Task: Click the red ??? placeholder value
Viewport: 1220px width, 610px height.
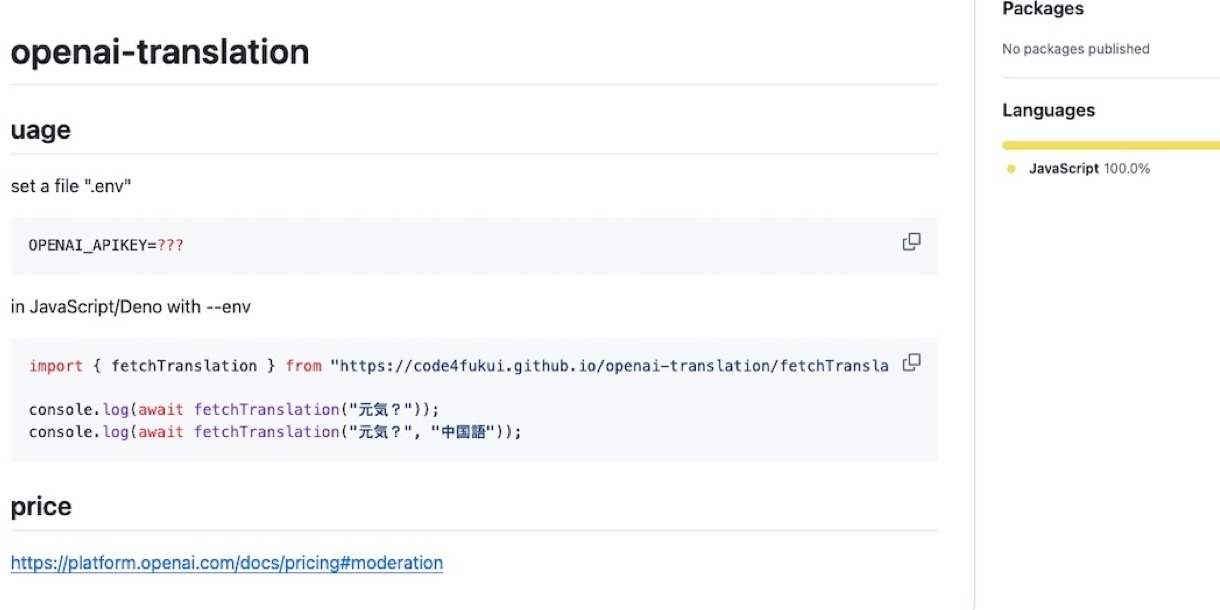Action: 171,246
